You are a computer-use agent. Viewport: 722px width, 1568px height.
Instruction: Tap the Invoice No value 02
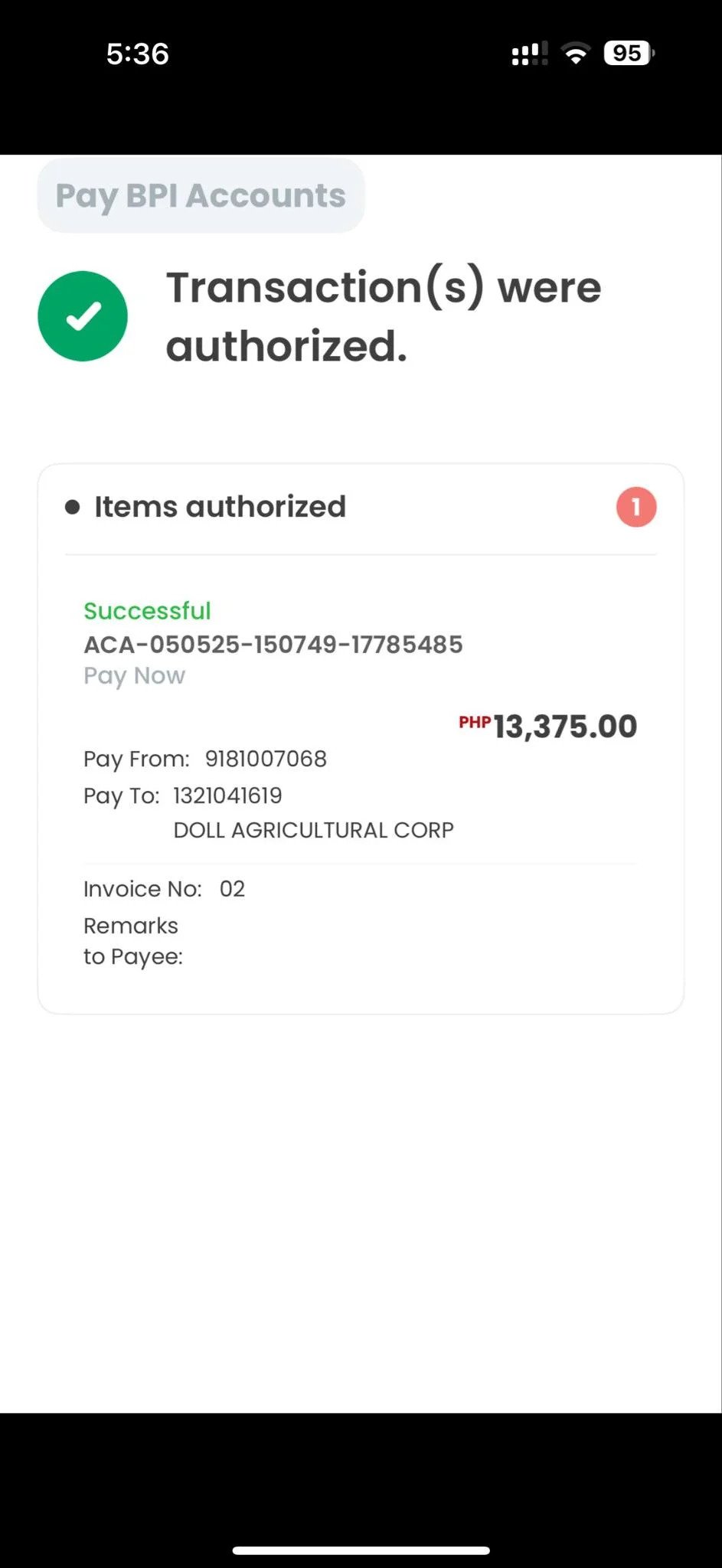(x=232, y=889)
